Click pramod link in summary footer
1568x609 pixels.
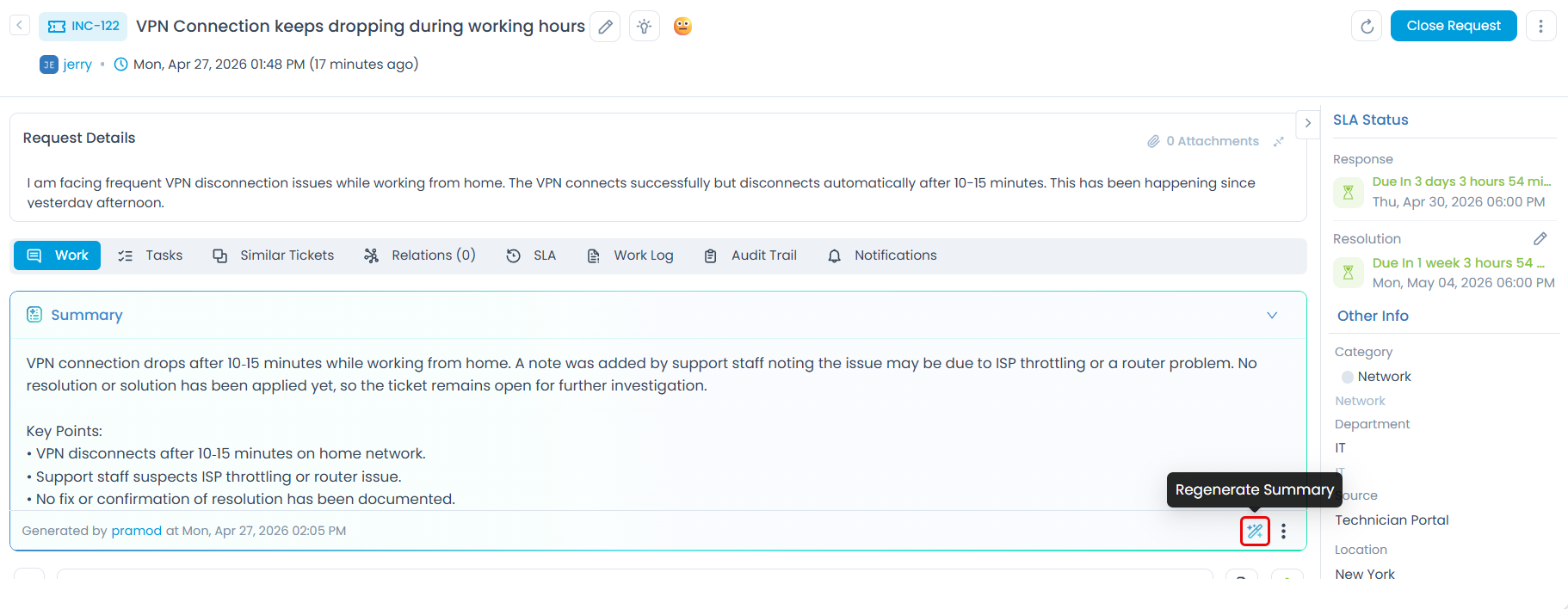click(x=136, y=531)
